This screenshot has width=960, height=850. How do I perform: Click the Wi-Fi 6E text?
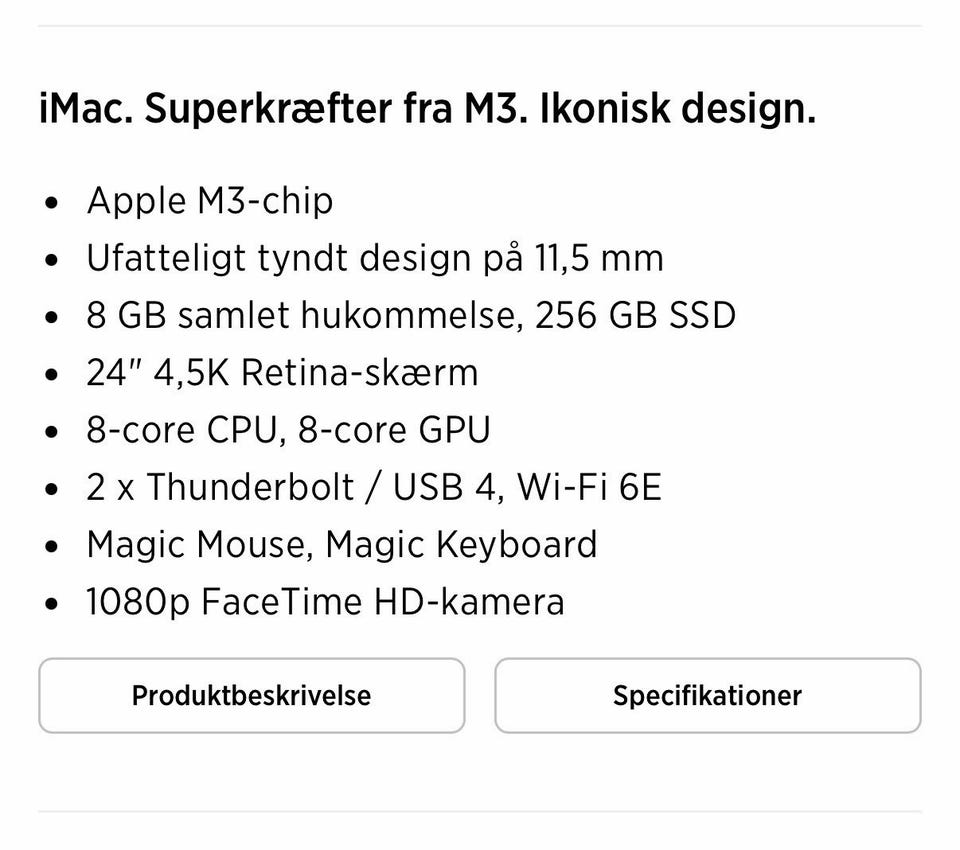[x=589, y=487]
